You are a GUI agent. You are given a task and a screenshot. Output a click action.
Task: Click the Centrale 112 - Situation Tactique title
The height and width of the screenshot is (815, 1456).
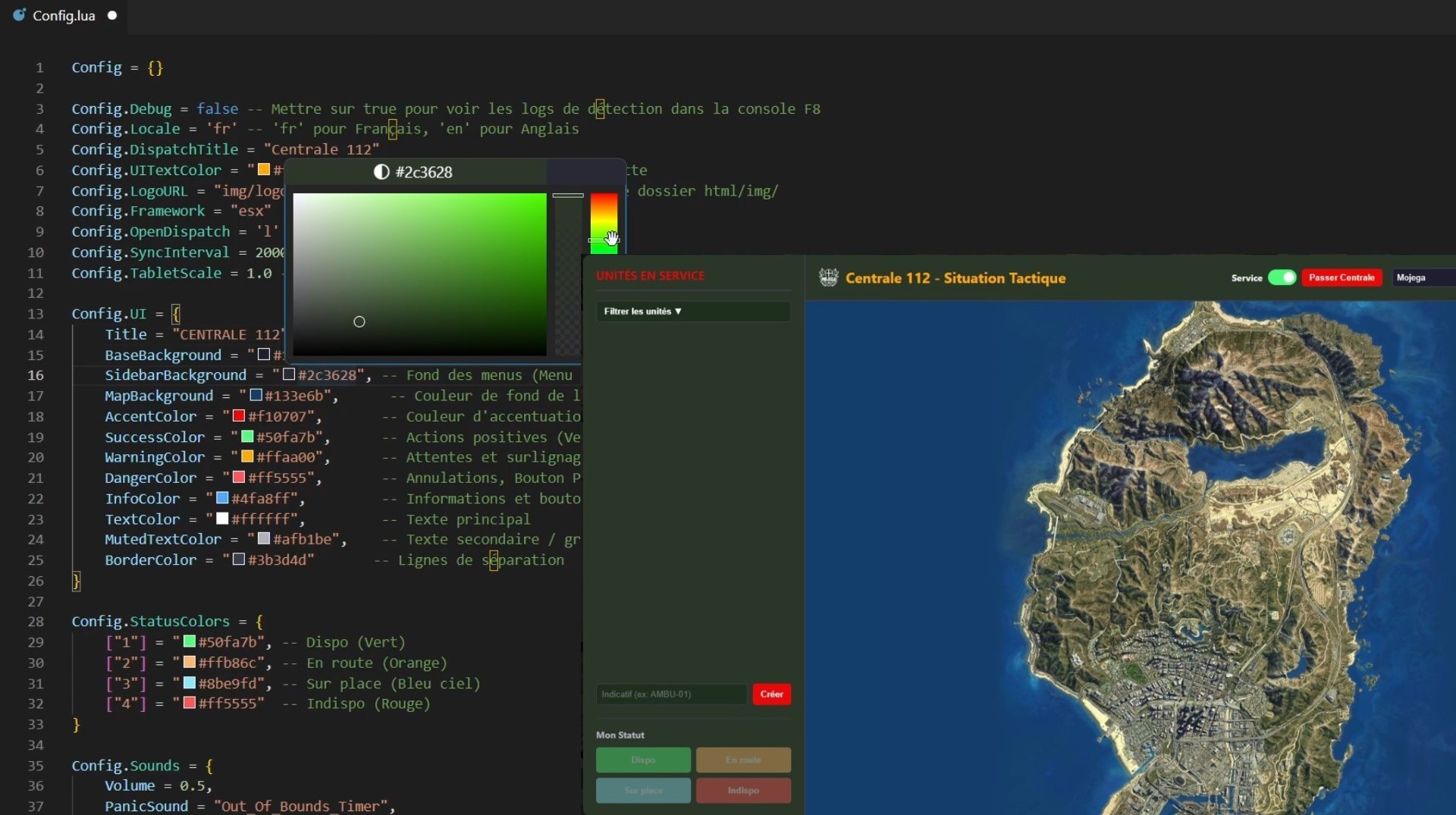pyautogui.click(x=955, y=278)
